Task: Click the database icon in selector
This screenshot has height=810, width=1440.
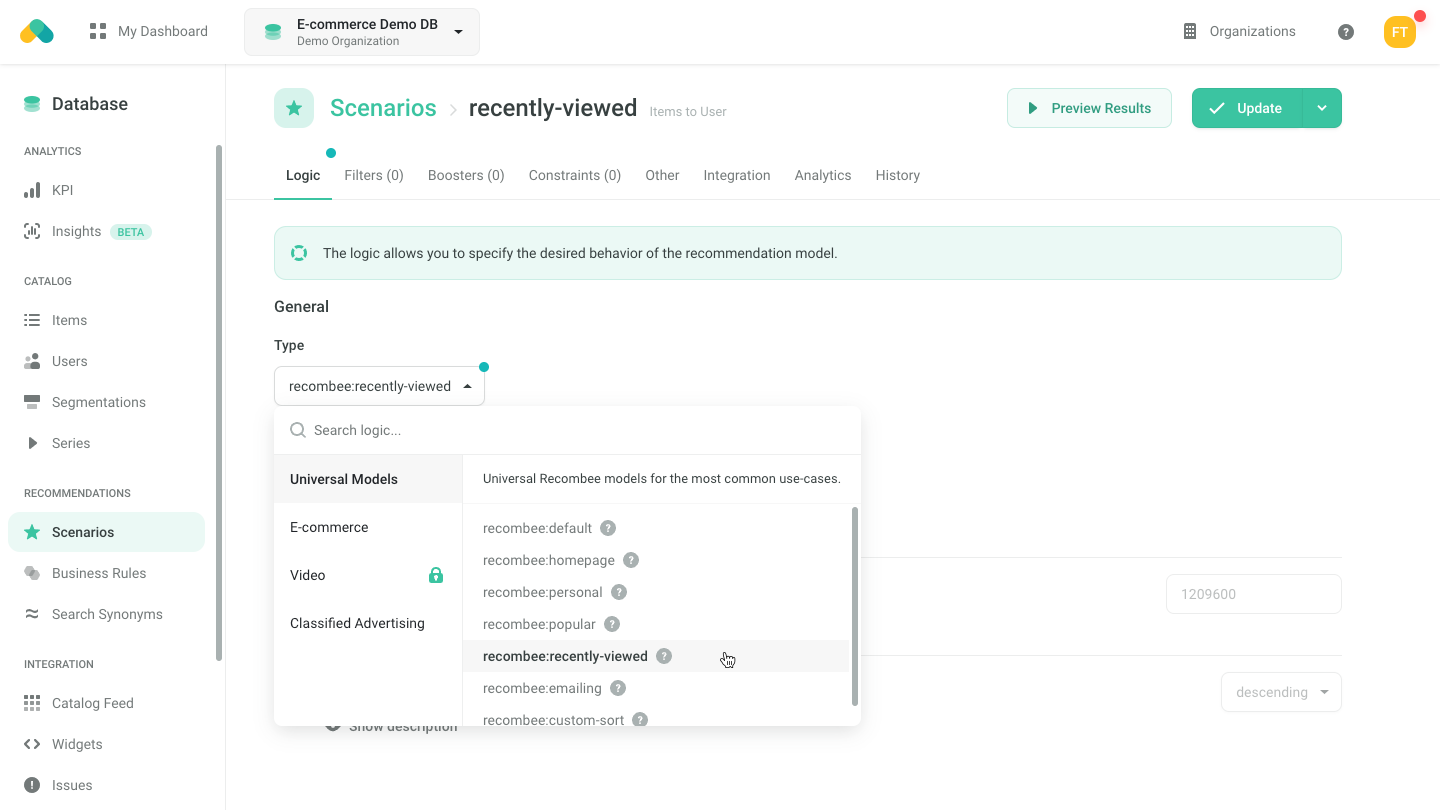Action: [273, 32]
